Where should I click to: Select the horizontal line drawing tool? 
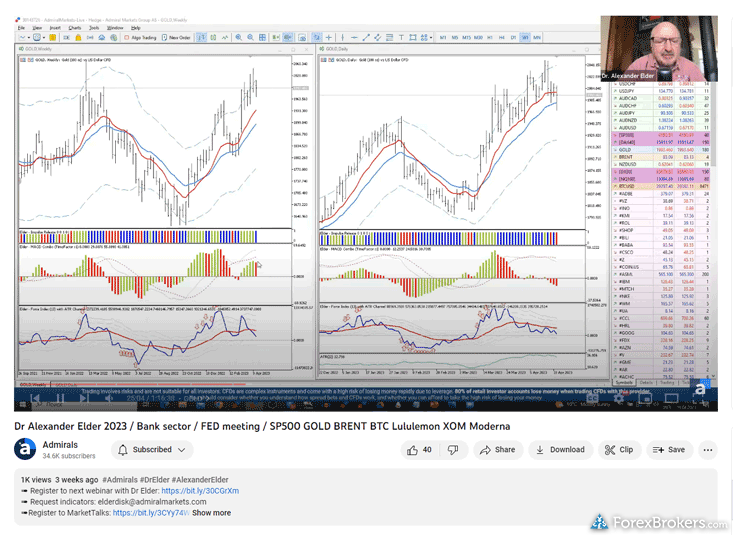click(x=354, y=37)
